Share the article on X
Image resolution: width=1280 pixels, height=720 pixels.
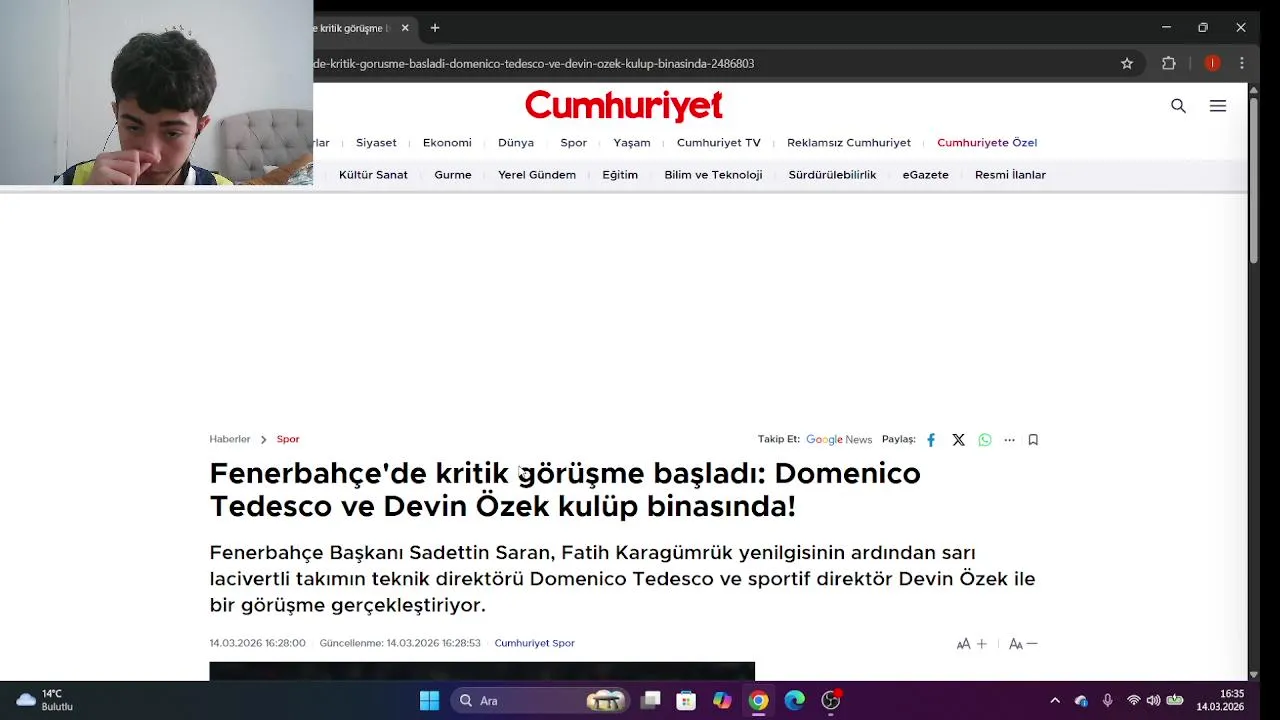pos(958,440)
